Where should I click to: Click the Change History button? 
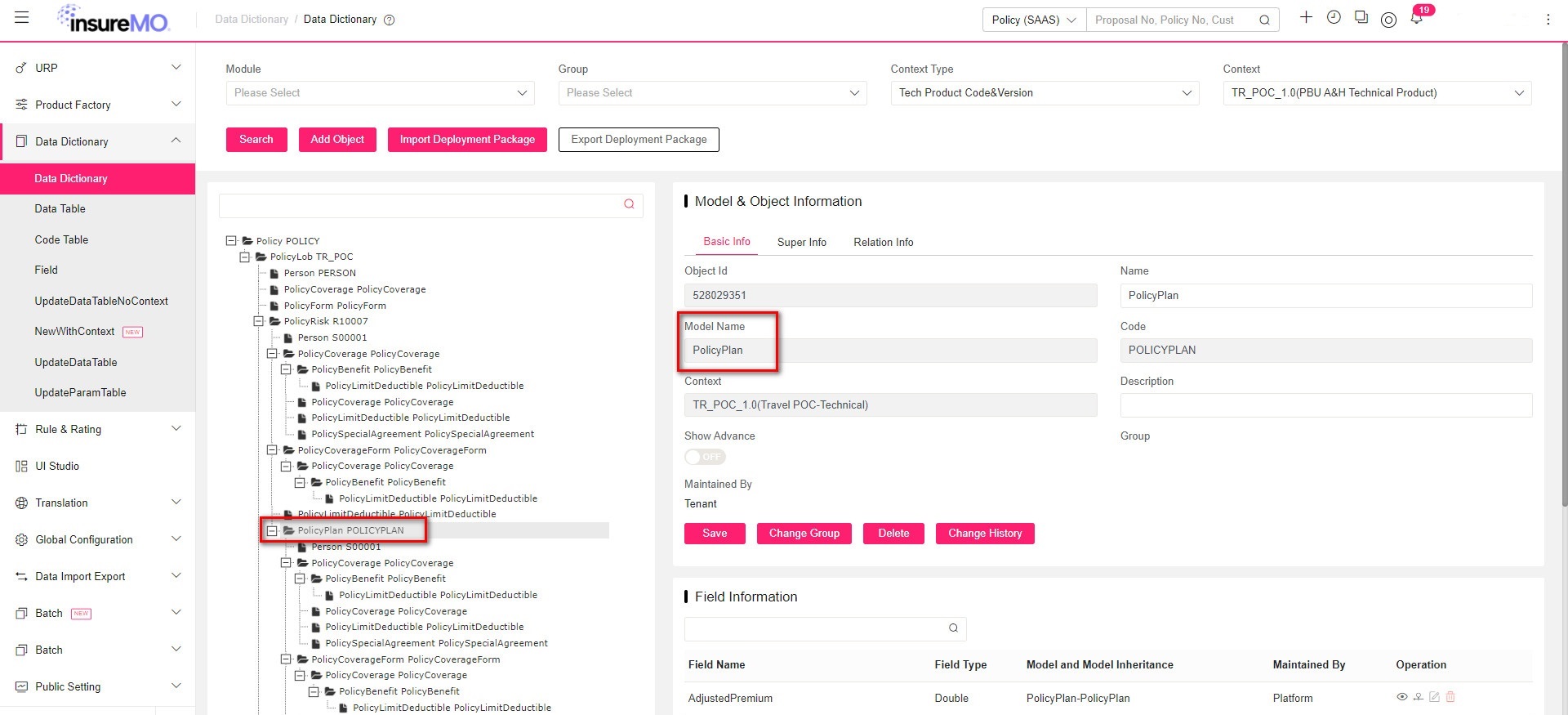click(x=985, y=534)
